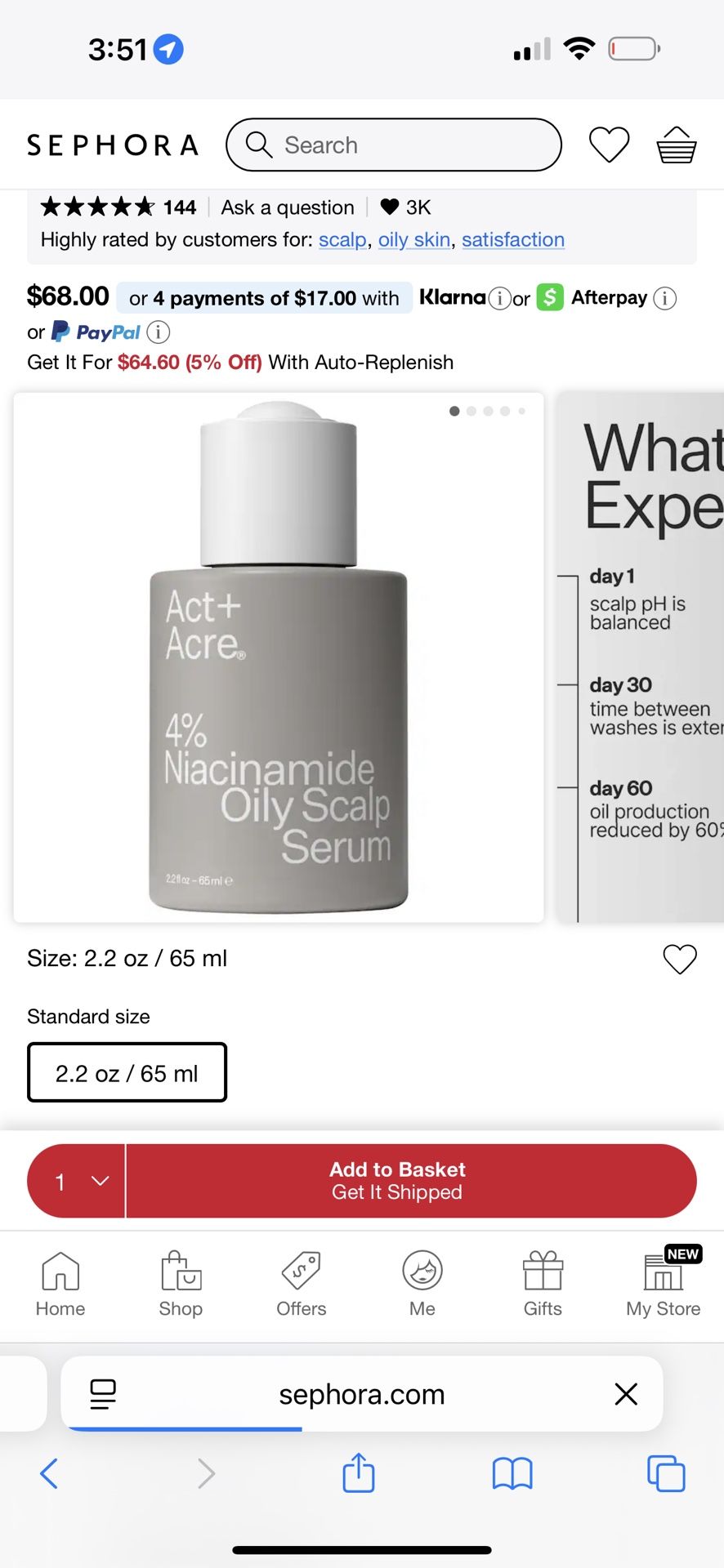Tap the PayPal info icon
This screenshot has width=724, height=1568.
(x=158, y=332)
